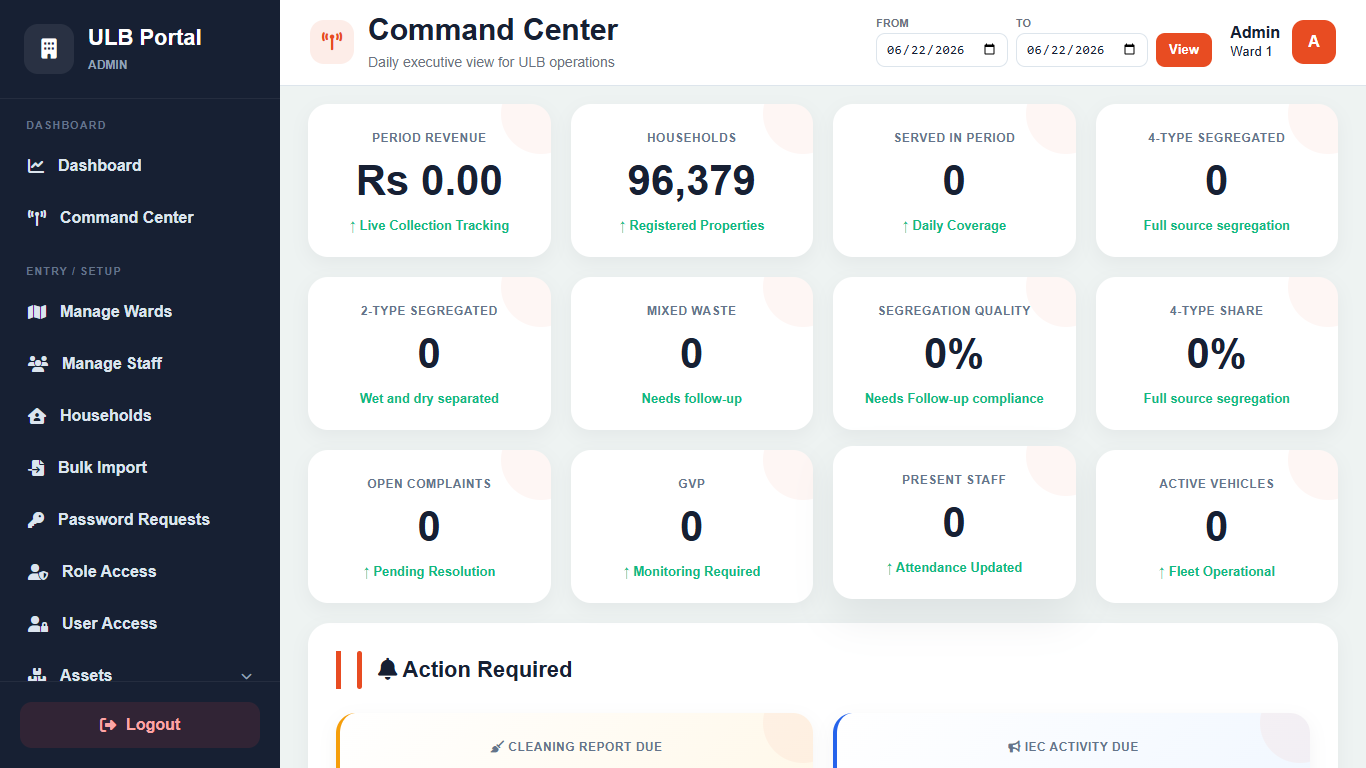Screen dimensions: 1366x768
Task: Open the 2-Type Segregated card
Action: (x=429, y=353)
